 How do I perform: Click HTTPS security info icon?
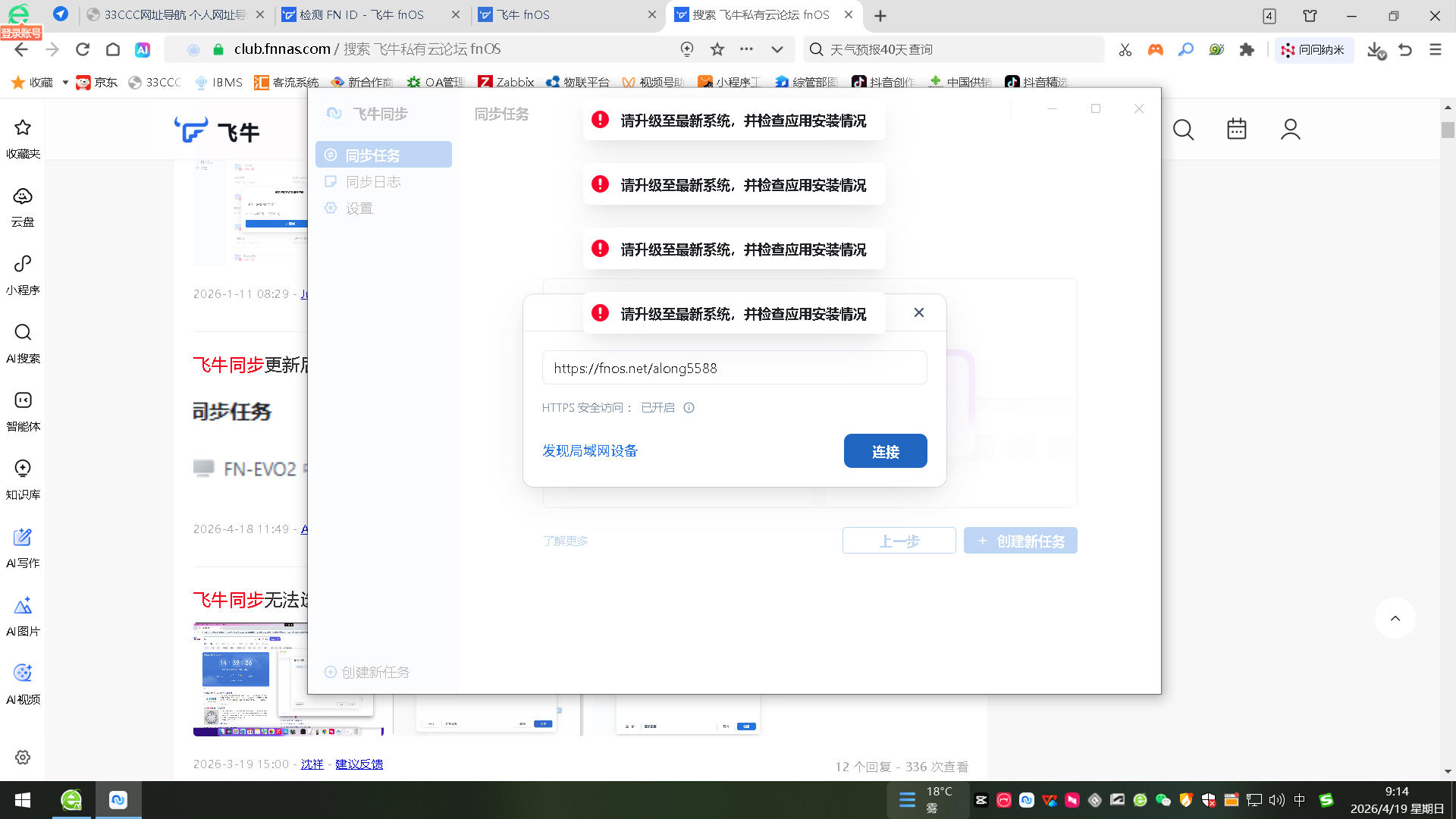pyautogui.click(x=689, y=407)
